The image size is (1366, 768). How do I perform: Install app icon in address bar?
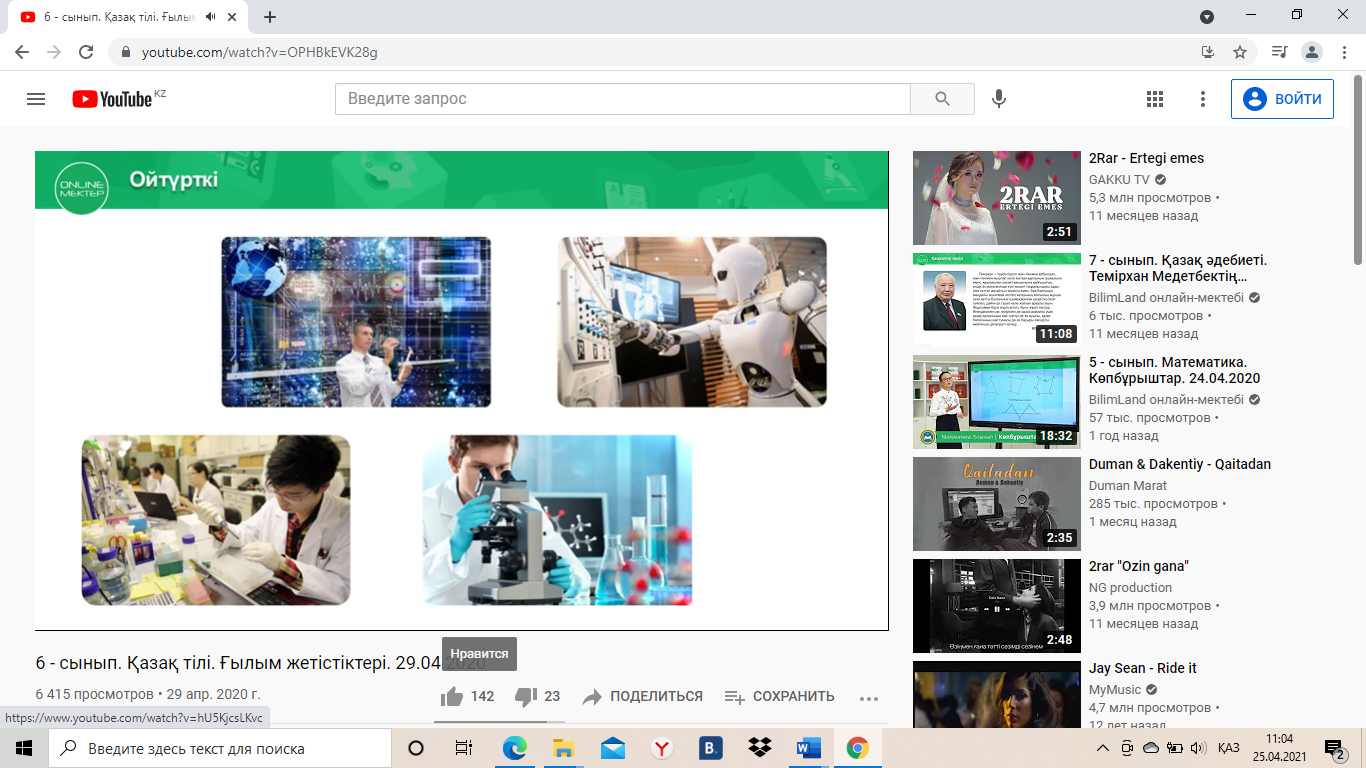[1208, 52]
